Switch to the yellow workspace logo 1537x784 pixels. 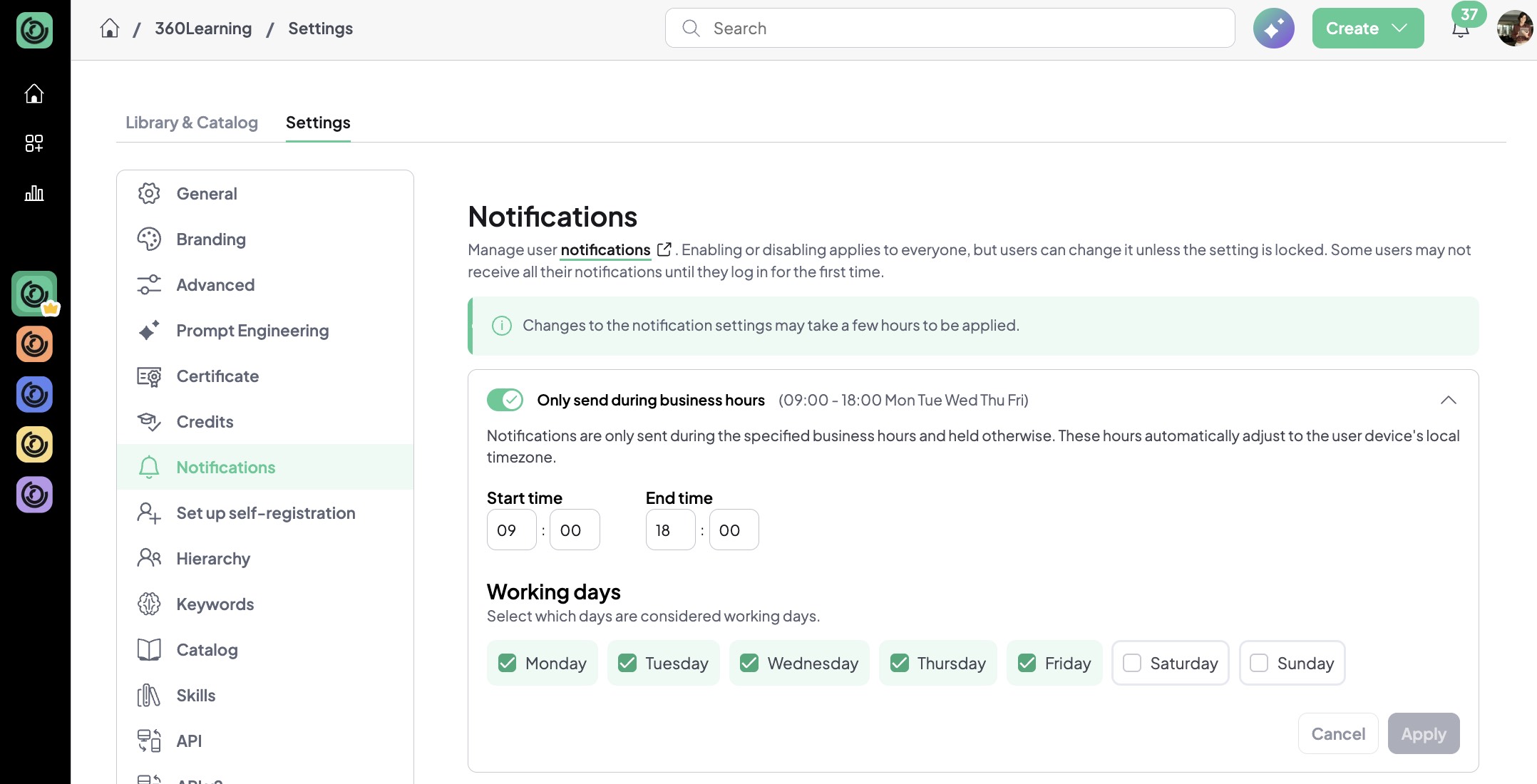coord(34,445)
